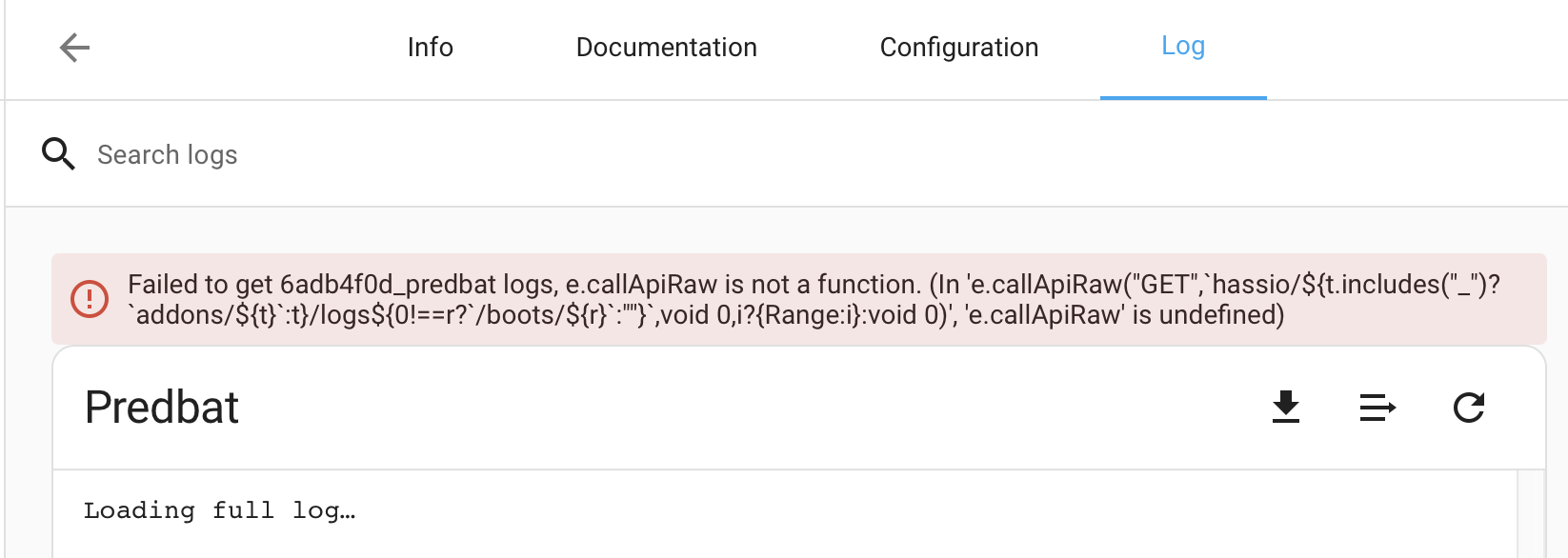Click the blue underline beneath Log tab
The height and width of the screenshot is (558, 1568).
tap(1183, 97)
